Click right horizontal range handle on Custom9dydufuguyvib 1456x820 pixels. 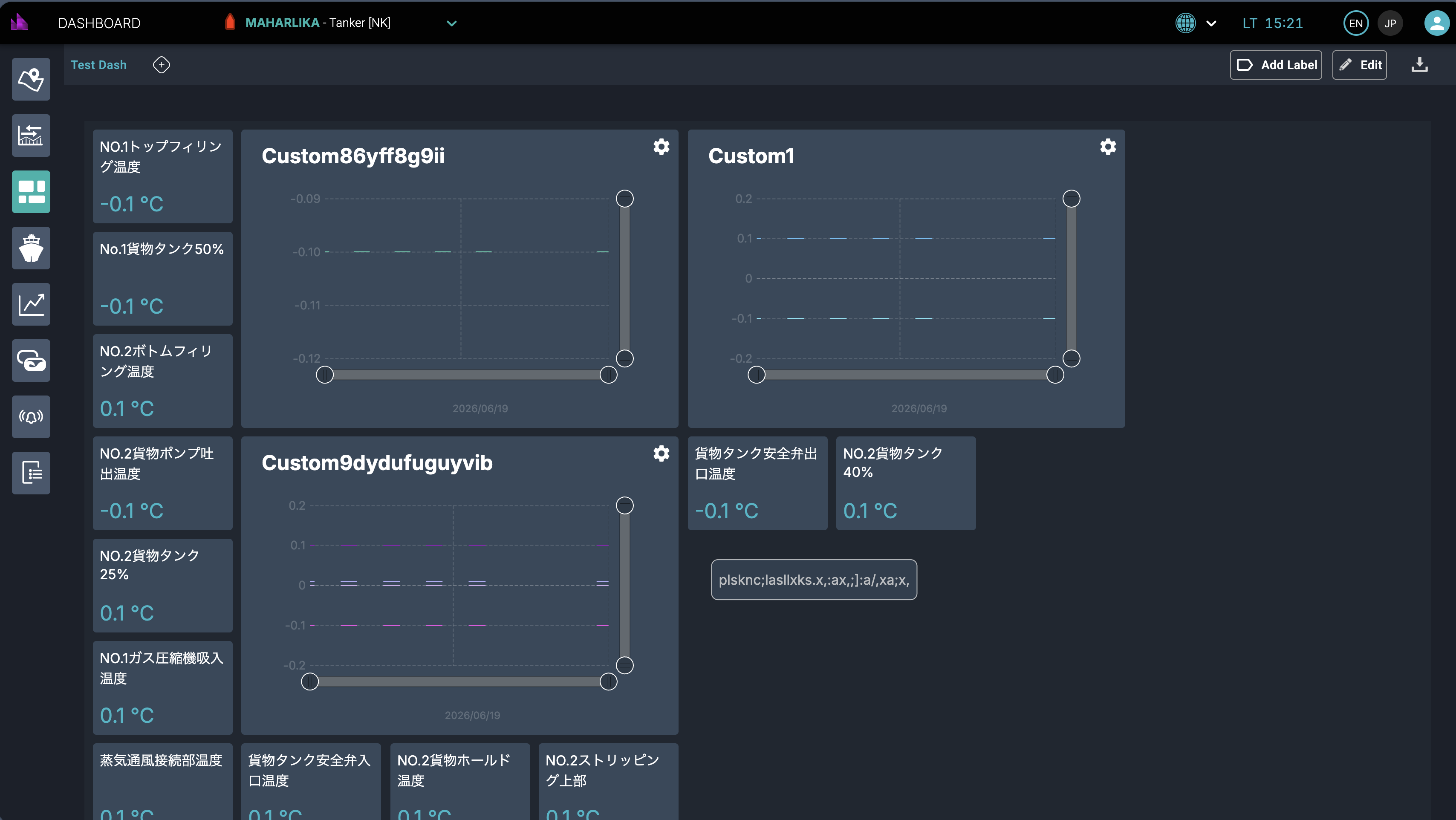tap(608, 681)
